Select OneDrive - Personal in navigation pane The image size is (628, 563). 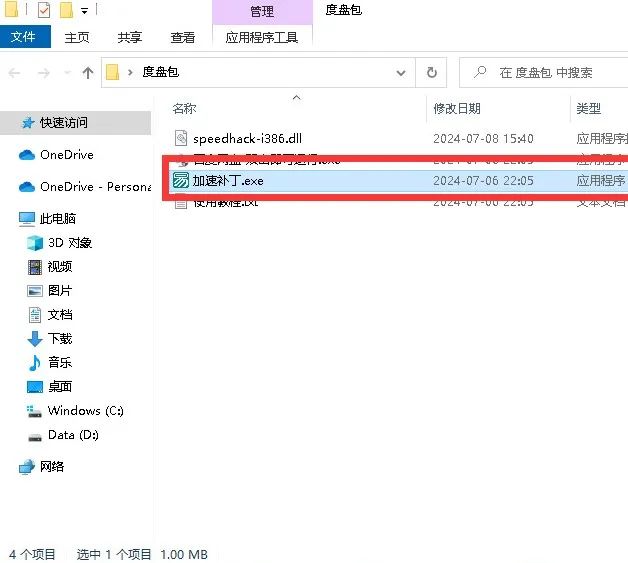point(95,187)
